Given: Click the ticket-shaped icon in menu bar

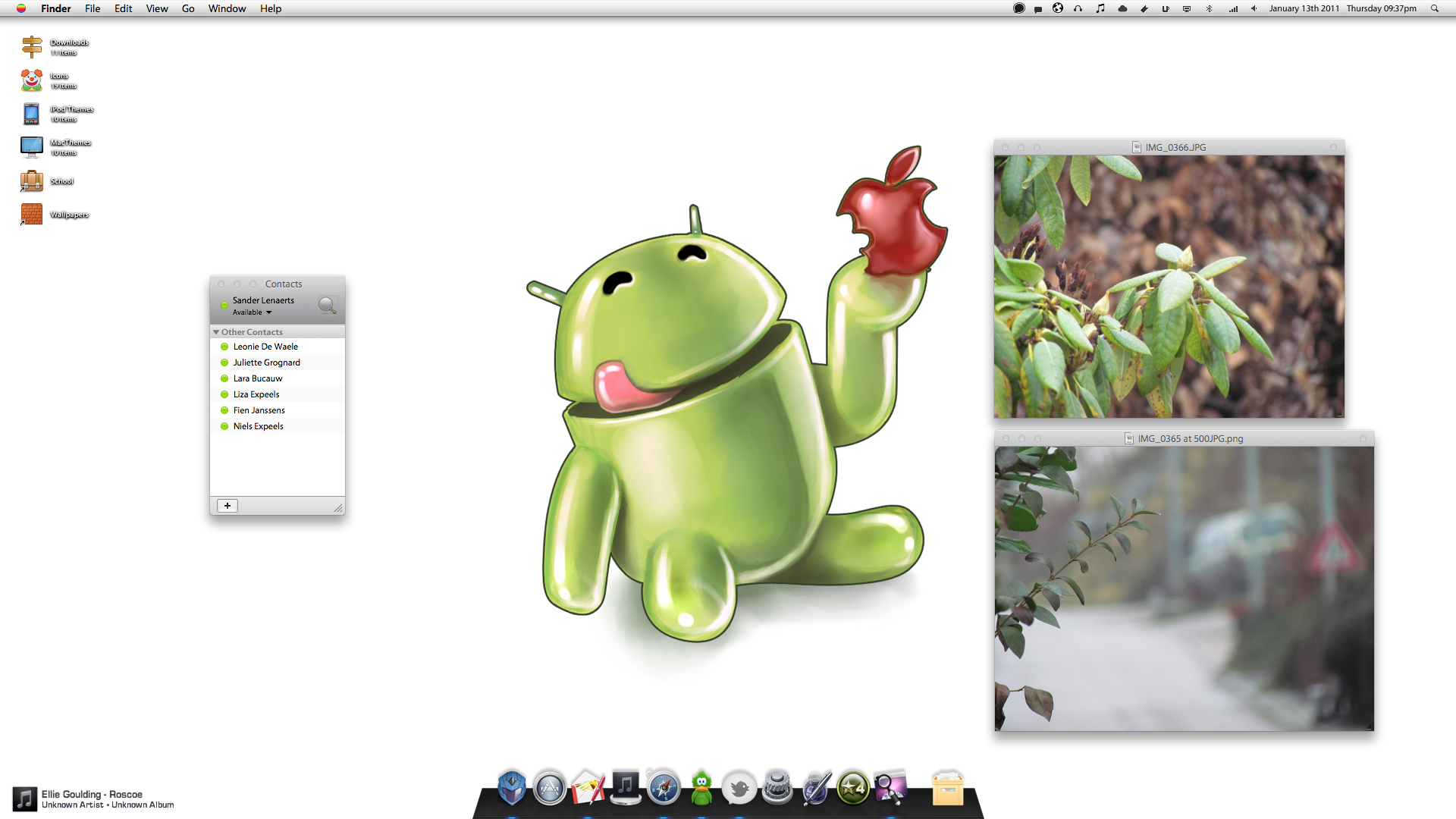Looking at the screenshot, I should tap(1144, 8).
